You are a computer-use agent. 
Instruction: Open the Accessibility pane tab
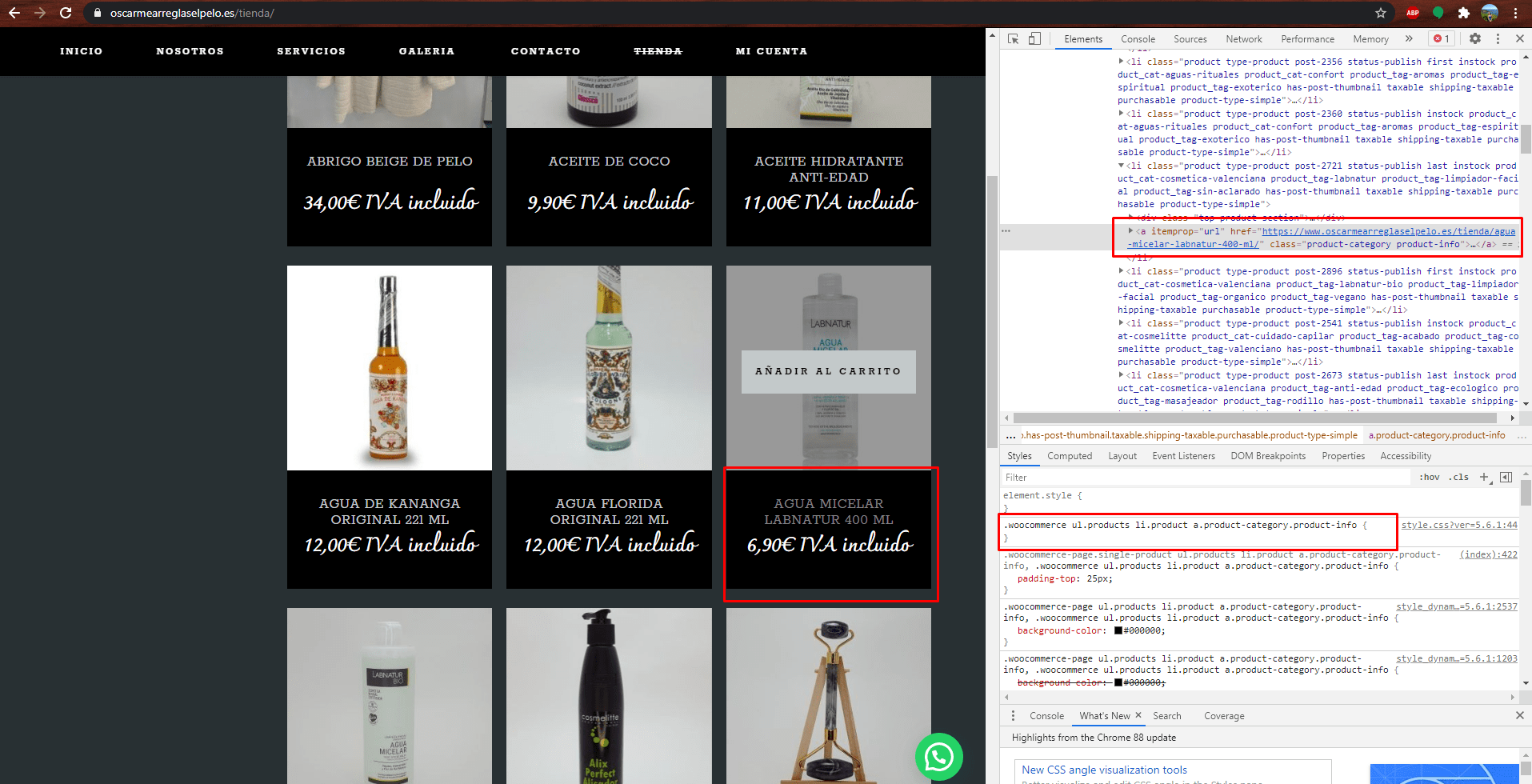[1406, 456]
